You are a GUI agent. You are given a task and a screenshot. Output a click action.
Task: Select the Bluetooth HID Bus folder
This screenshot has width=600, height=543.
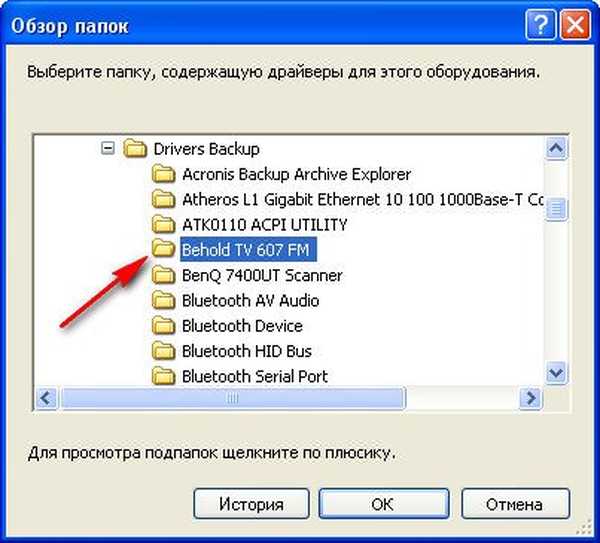pyautogui.click(x=246, y=351)
